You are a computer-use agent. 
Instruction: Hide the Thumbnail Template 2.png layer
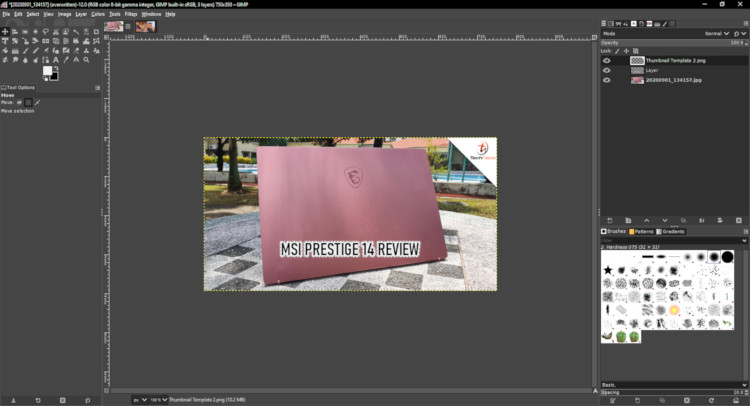point(607,61)
